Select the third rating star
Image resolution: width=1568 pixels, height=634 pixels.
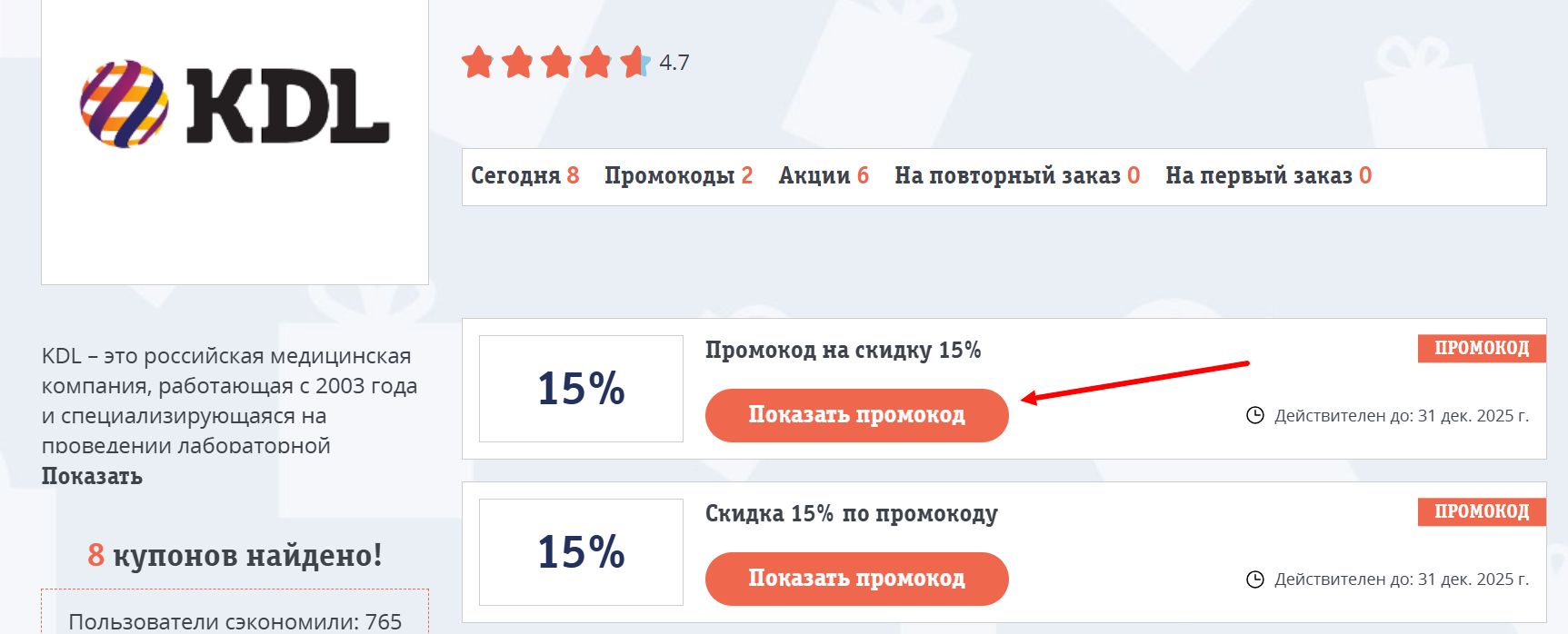click(557, 63)
